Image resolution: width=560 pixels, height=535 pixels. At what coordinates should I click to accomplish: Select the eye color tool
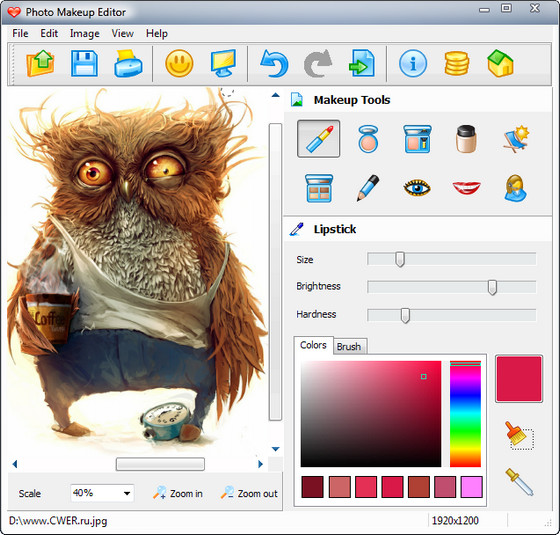point(417,188)
